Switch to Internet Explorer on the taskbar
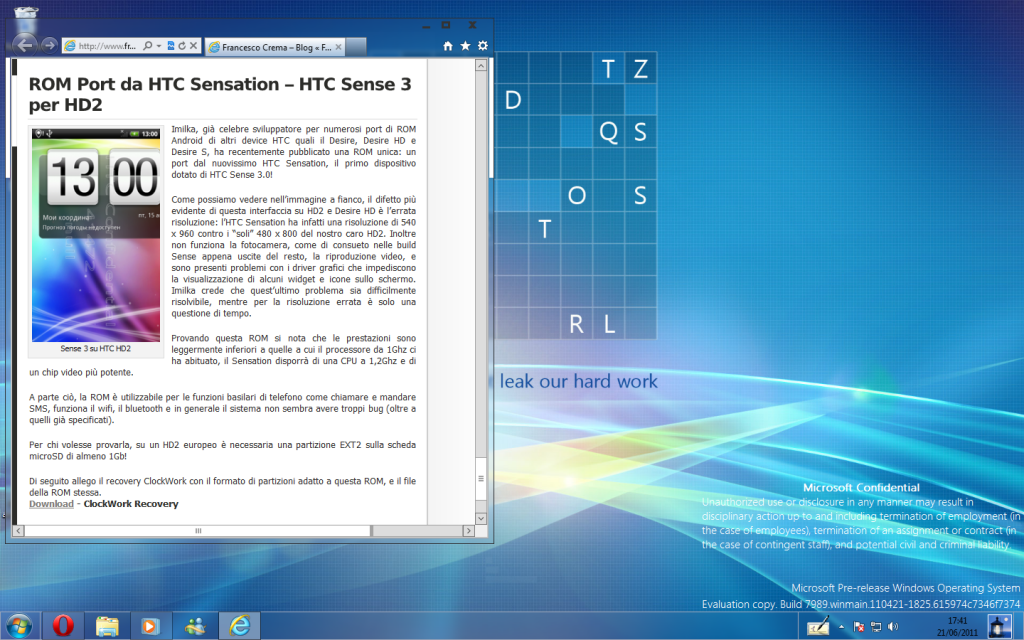 (x=239, y=626)
